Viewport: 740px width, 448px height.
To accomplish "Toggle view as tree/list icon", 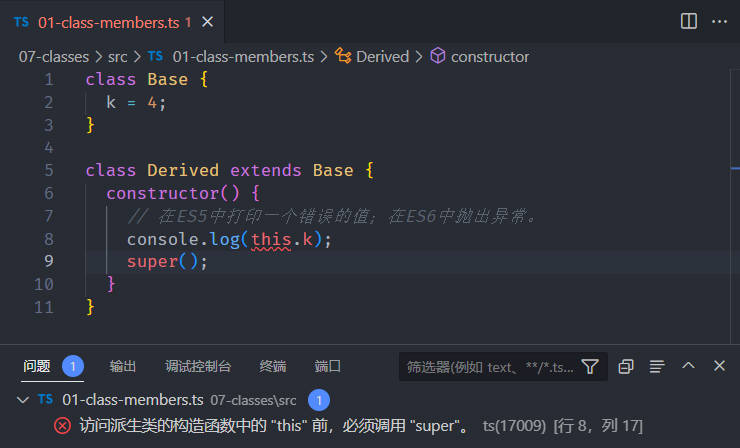I will [x=657, y=366].
